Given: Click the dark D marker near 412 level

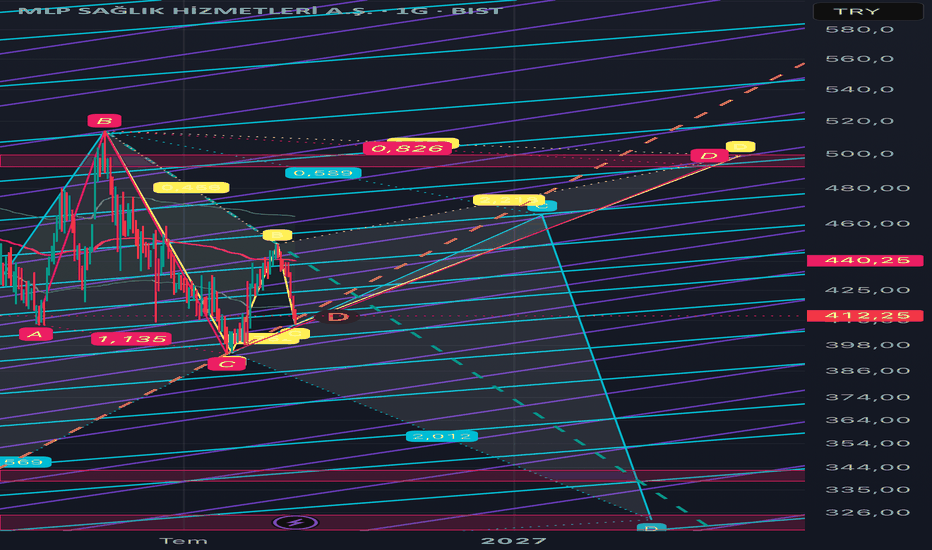Looking at the screenshot, I should pos(338,317).
